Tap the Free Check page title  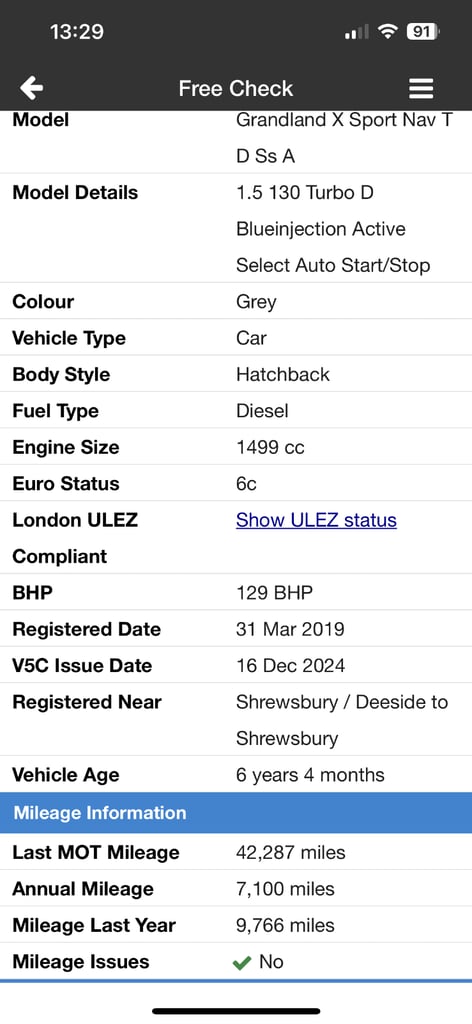point(236,88)
